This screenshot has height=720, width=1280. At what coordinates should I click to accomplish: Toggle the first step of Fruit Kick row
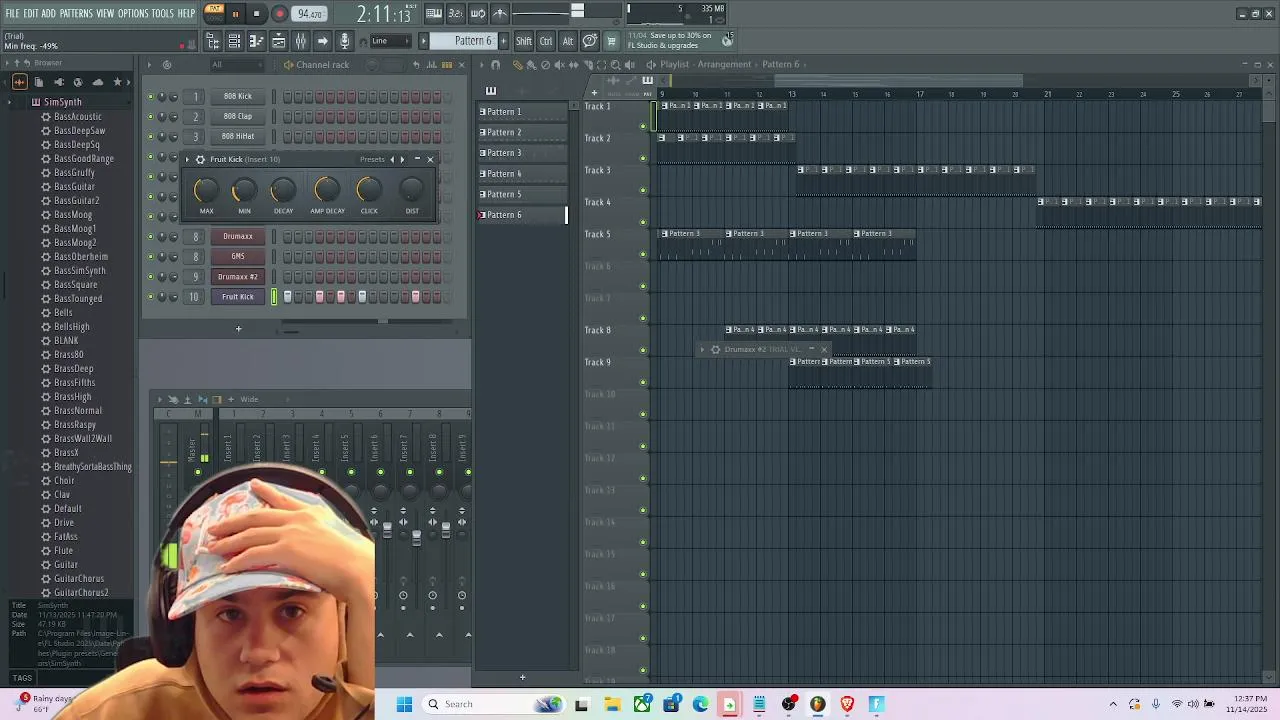click(287, 297)
